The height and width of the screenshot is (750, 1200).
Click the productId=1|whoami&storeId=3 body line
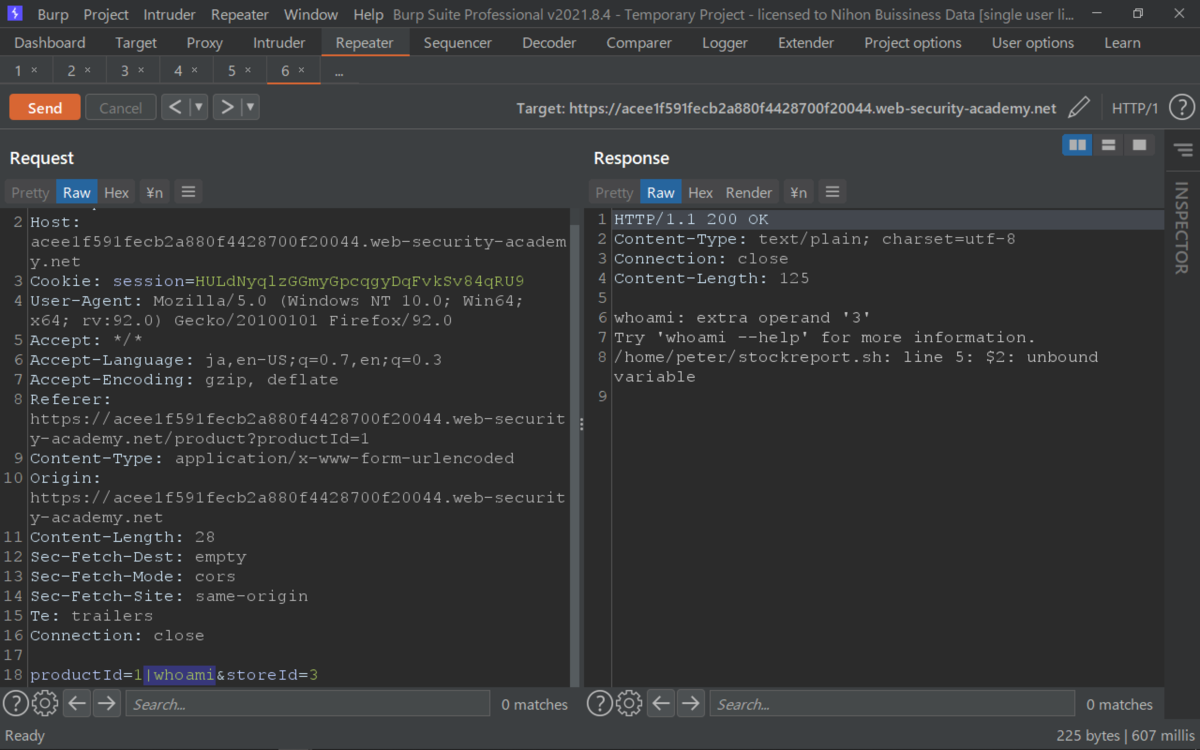(x=174, y=675)
